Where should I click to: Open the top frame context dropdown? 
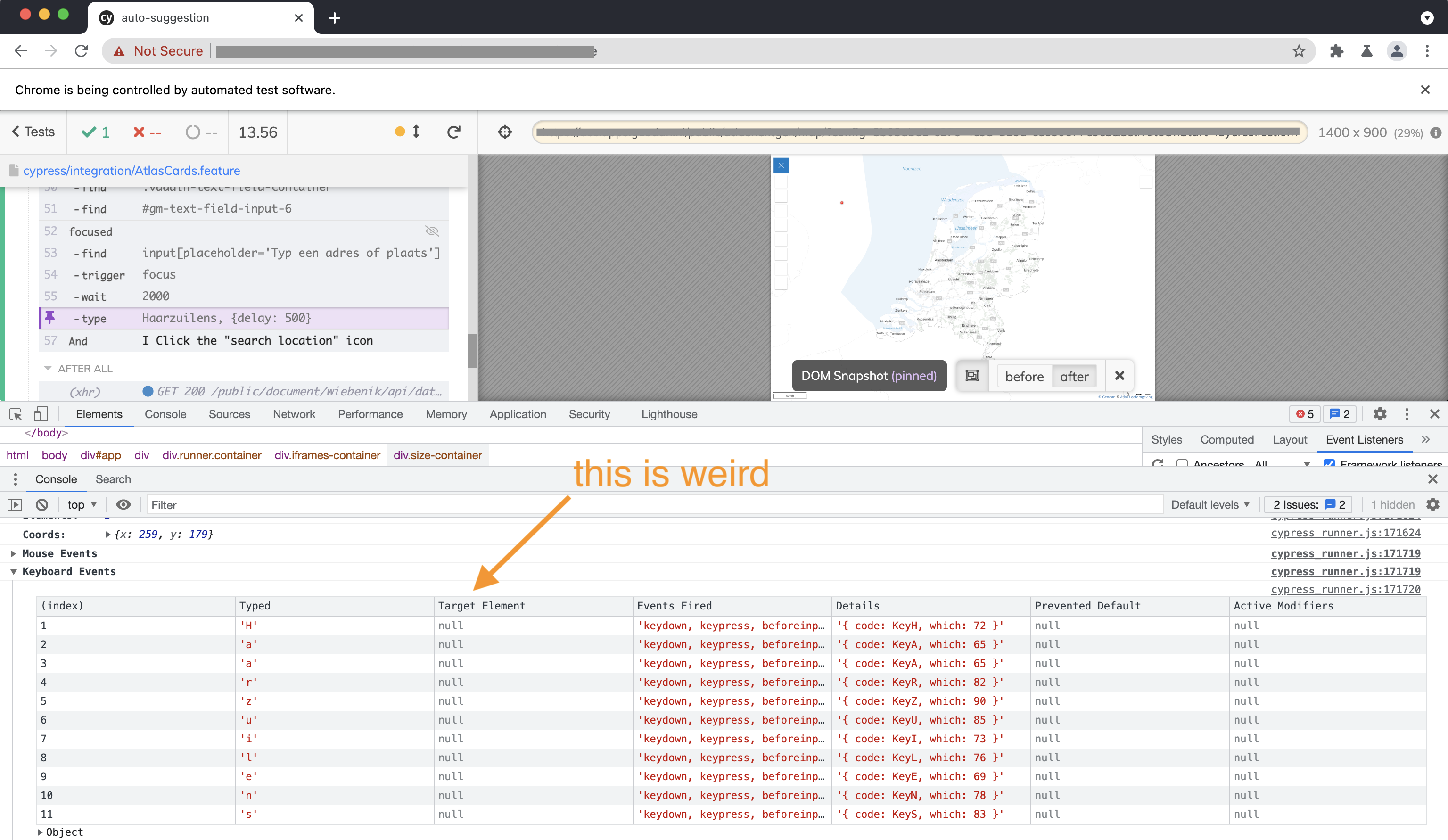pos(81,504)
